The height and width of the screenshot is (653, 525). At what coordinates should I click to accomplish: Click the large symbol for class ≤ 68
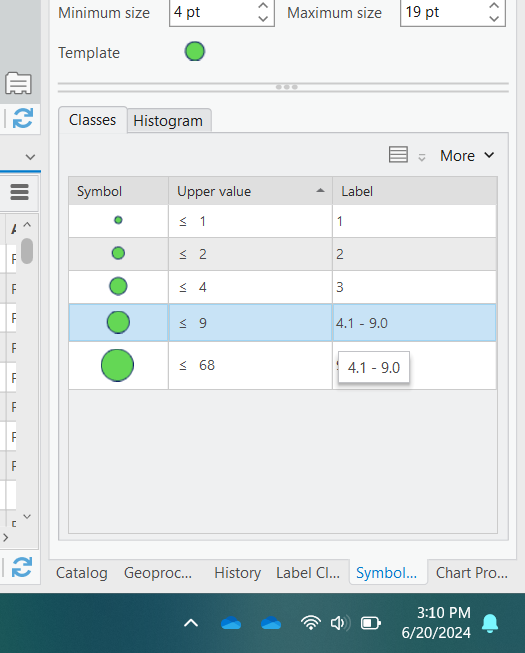117,365
